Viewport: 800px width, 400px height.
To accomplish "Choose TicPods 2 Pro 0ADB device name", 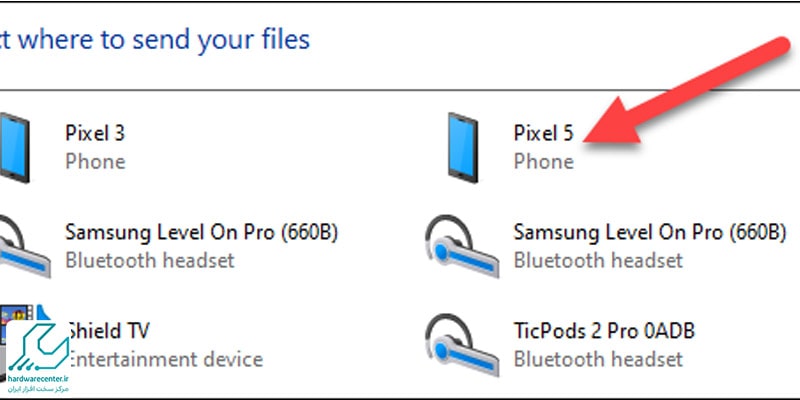I will (604, 330).
